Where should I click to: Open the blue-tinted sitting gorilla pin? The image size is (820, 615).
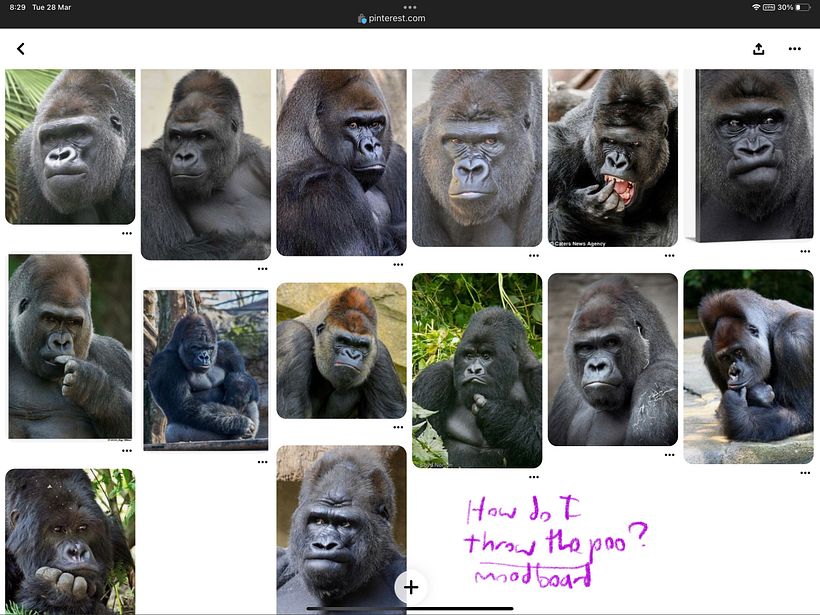(x=206, y=370)
